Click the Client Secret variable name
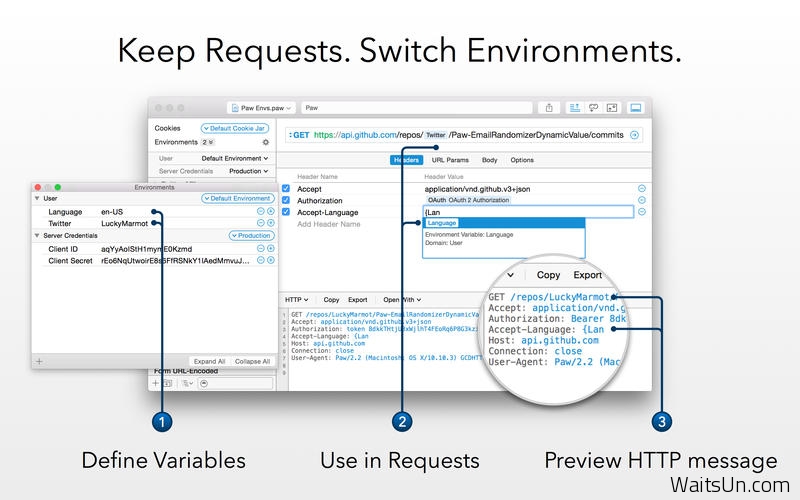The image size is (800, 500). coord(70,261)
